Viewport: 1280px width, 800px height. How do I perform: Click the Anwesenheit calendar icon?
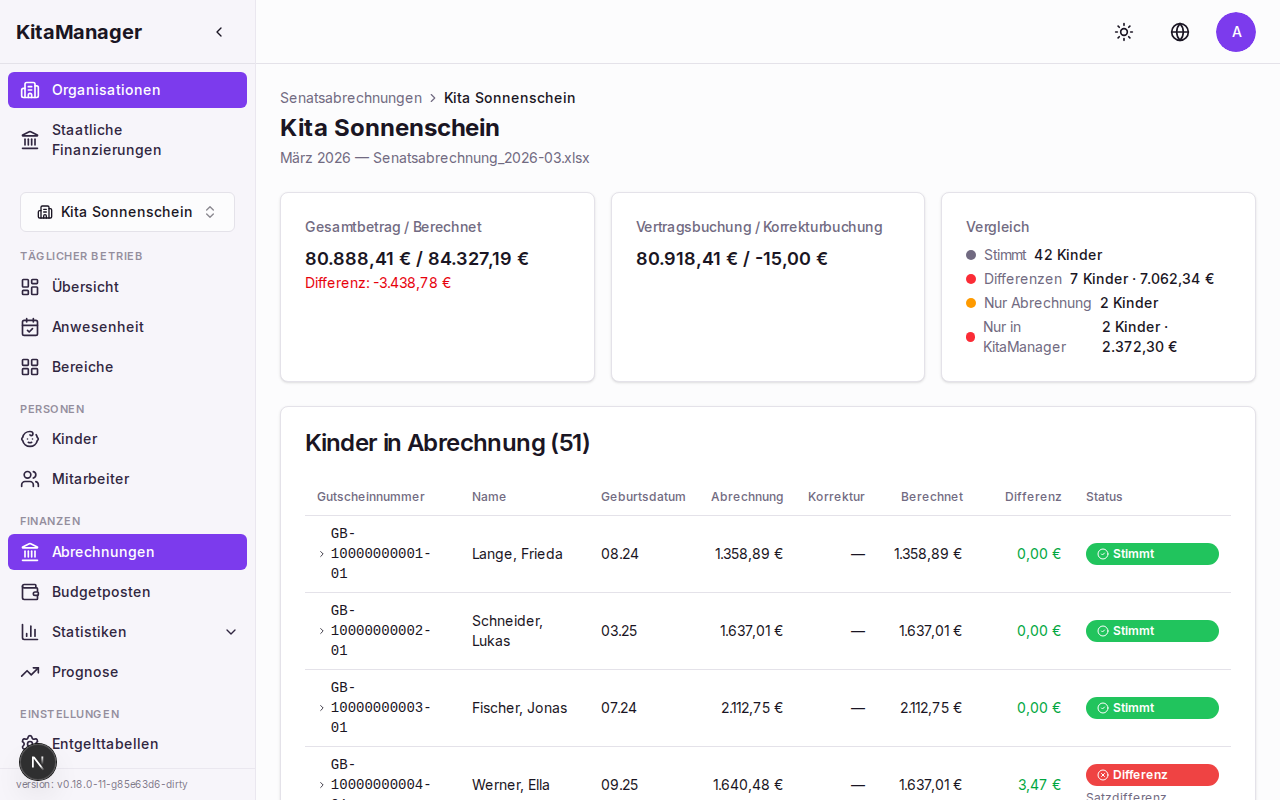click(30, 327)
